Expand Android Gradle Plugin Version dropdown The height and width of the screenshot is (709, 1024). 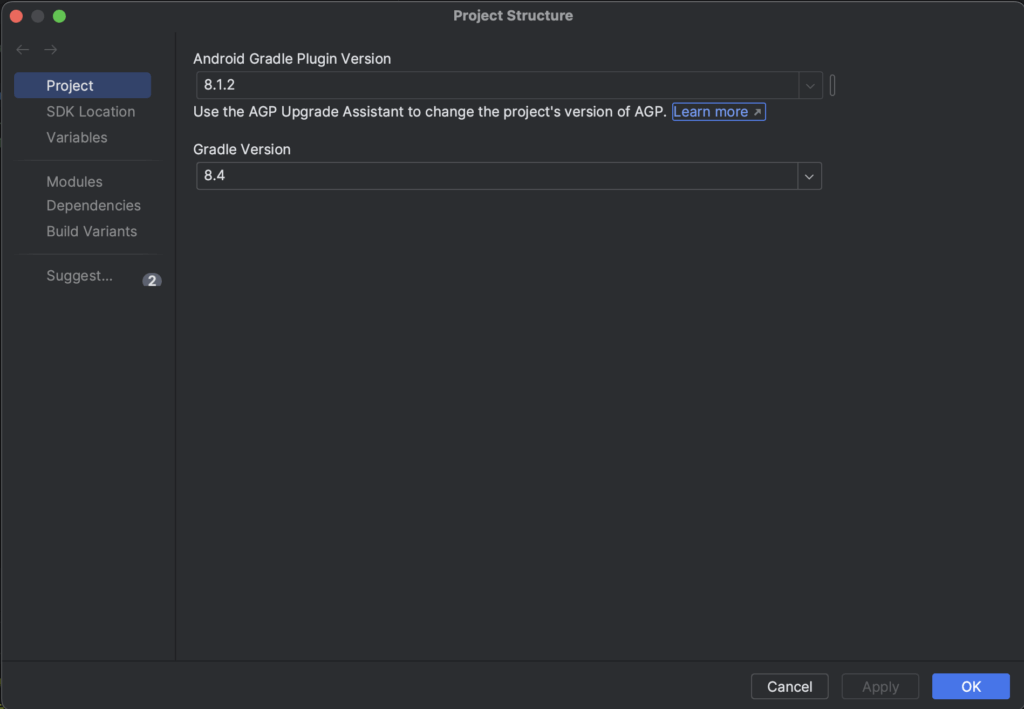[x=810, y=86]
